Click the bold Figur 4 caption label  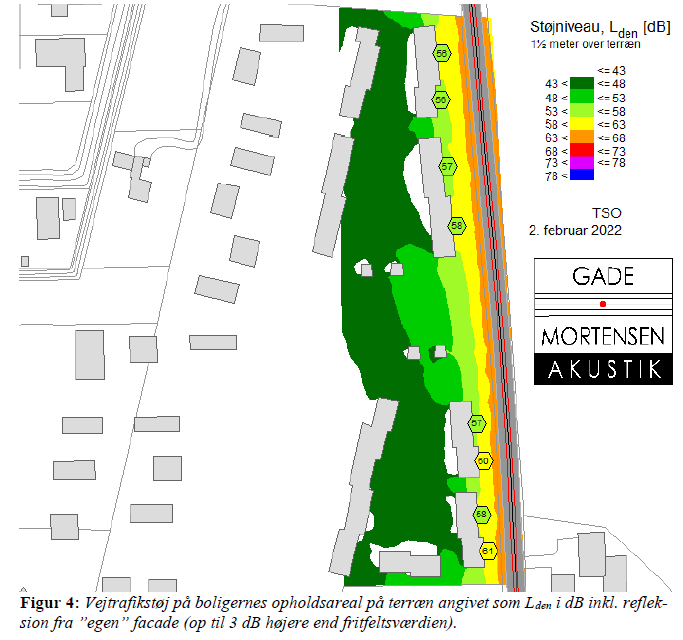click(x=48, y=604)
